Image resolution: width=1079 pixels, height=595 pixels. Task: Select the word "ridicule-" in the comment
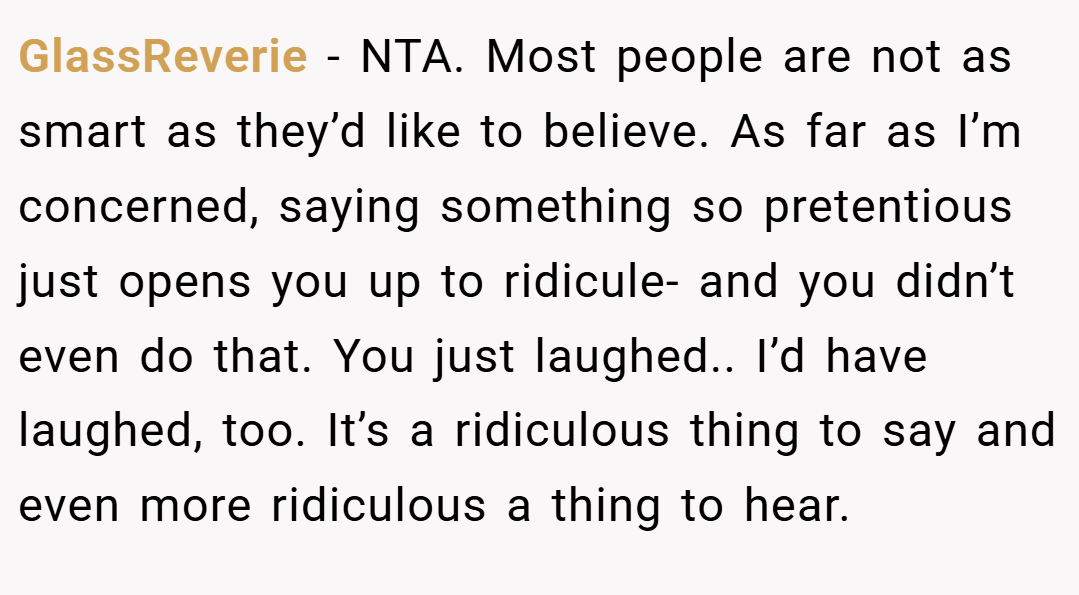591,281
